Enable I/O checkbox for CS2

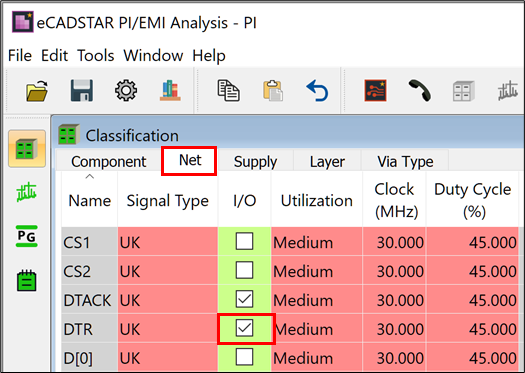coord(244,270)
